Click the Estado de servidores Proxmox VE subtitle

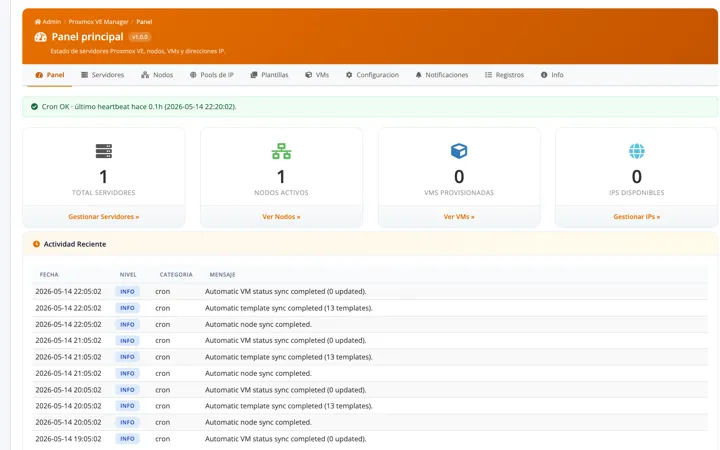click(x=138, y=51)
